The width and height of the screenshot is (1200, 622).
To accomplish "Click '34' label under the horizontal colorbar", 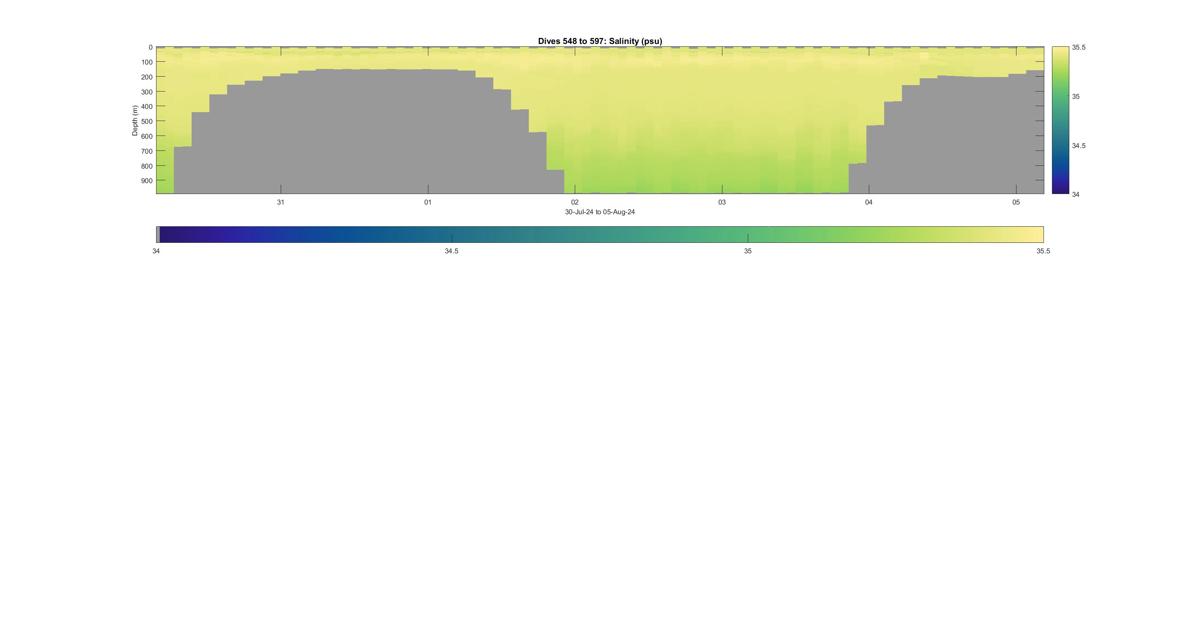I will 156,251.
